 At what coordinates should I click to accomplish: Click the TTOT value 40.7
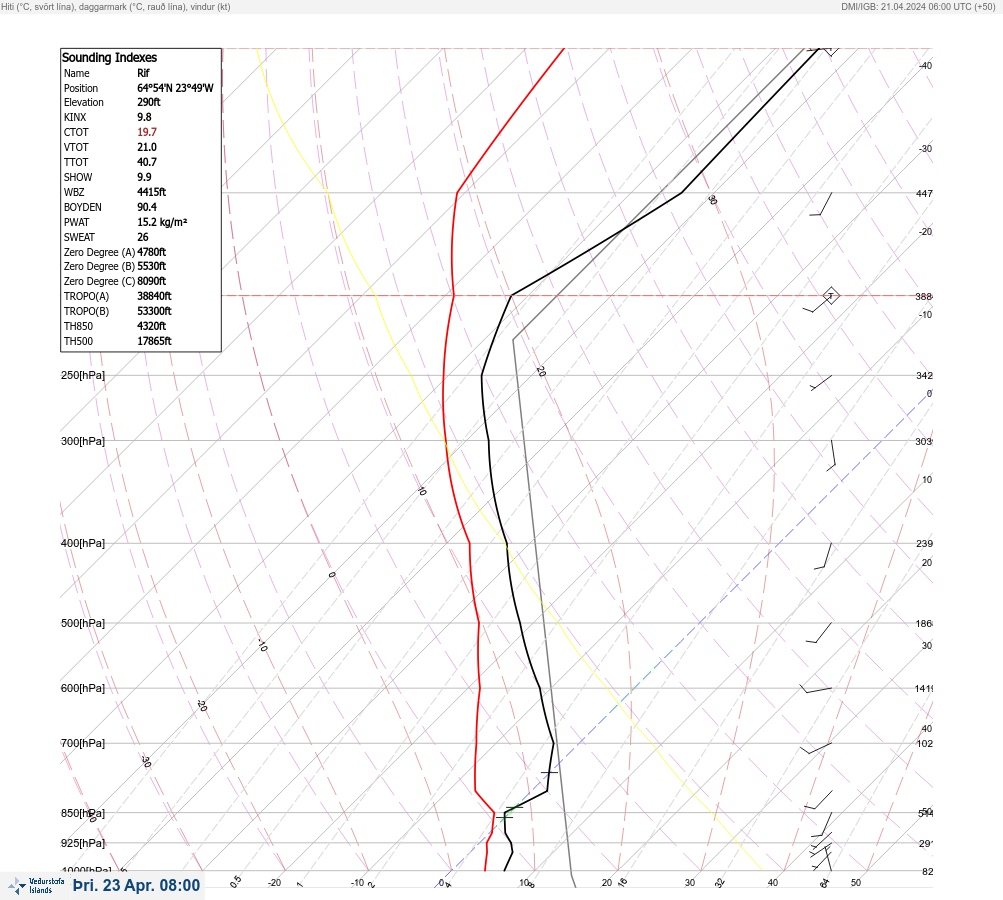coord(146,162)
